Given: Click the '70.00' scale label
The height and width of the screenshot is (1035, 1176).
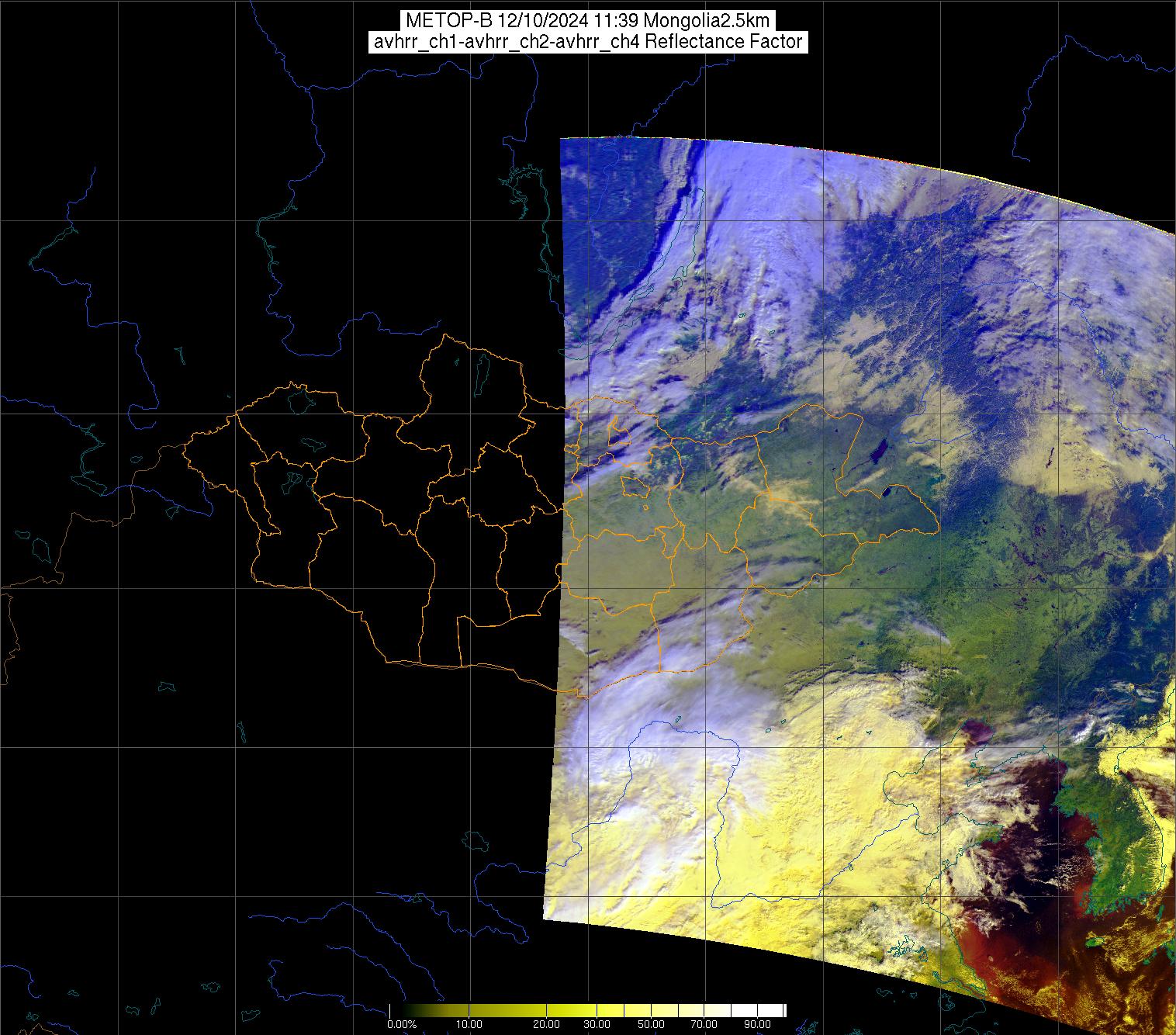Looking at the screenshot, I should pyautogui.click(x=704, y=1025).
